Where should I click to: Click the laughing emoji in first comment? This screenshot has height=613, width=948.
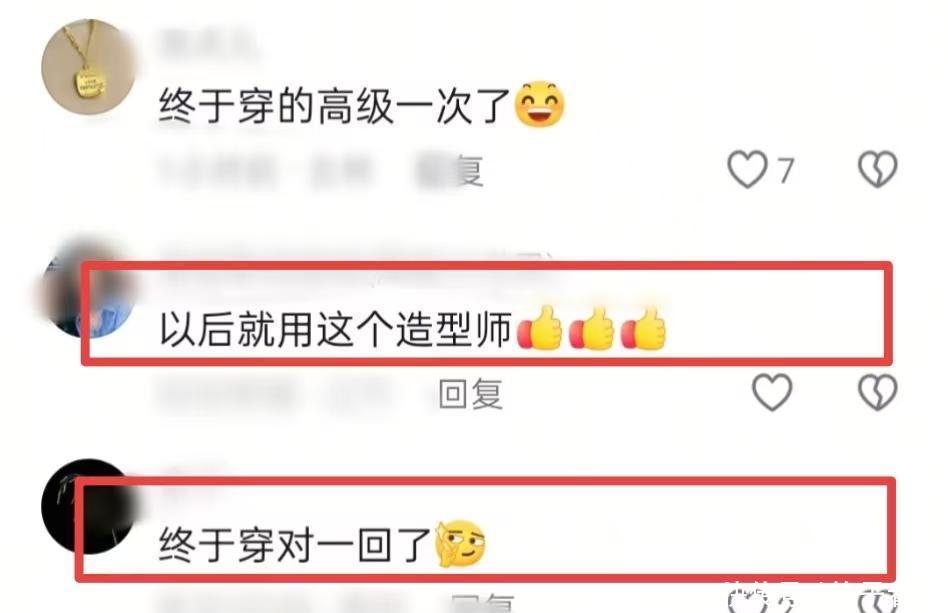pyautogui.click(x=539, y=104)
